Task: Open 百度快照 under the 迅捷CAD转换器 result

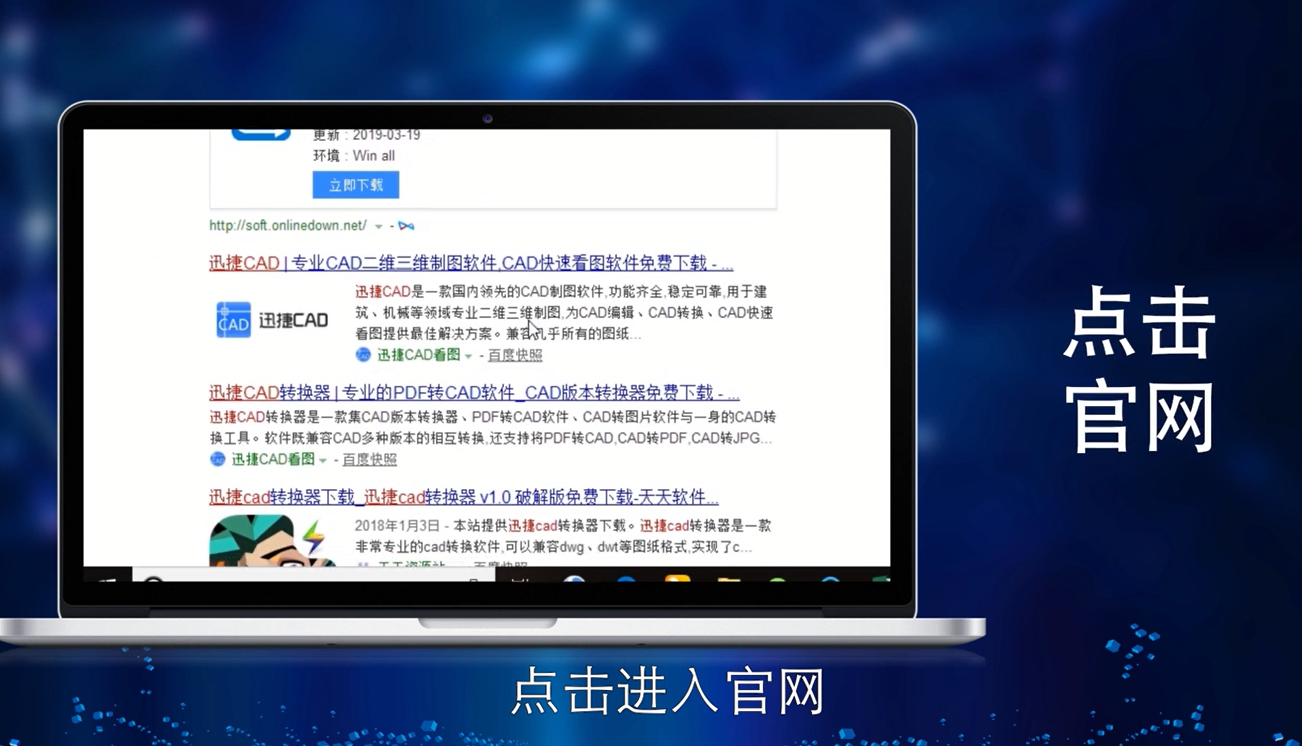Action: click(370, 460)
